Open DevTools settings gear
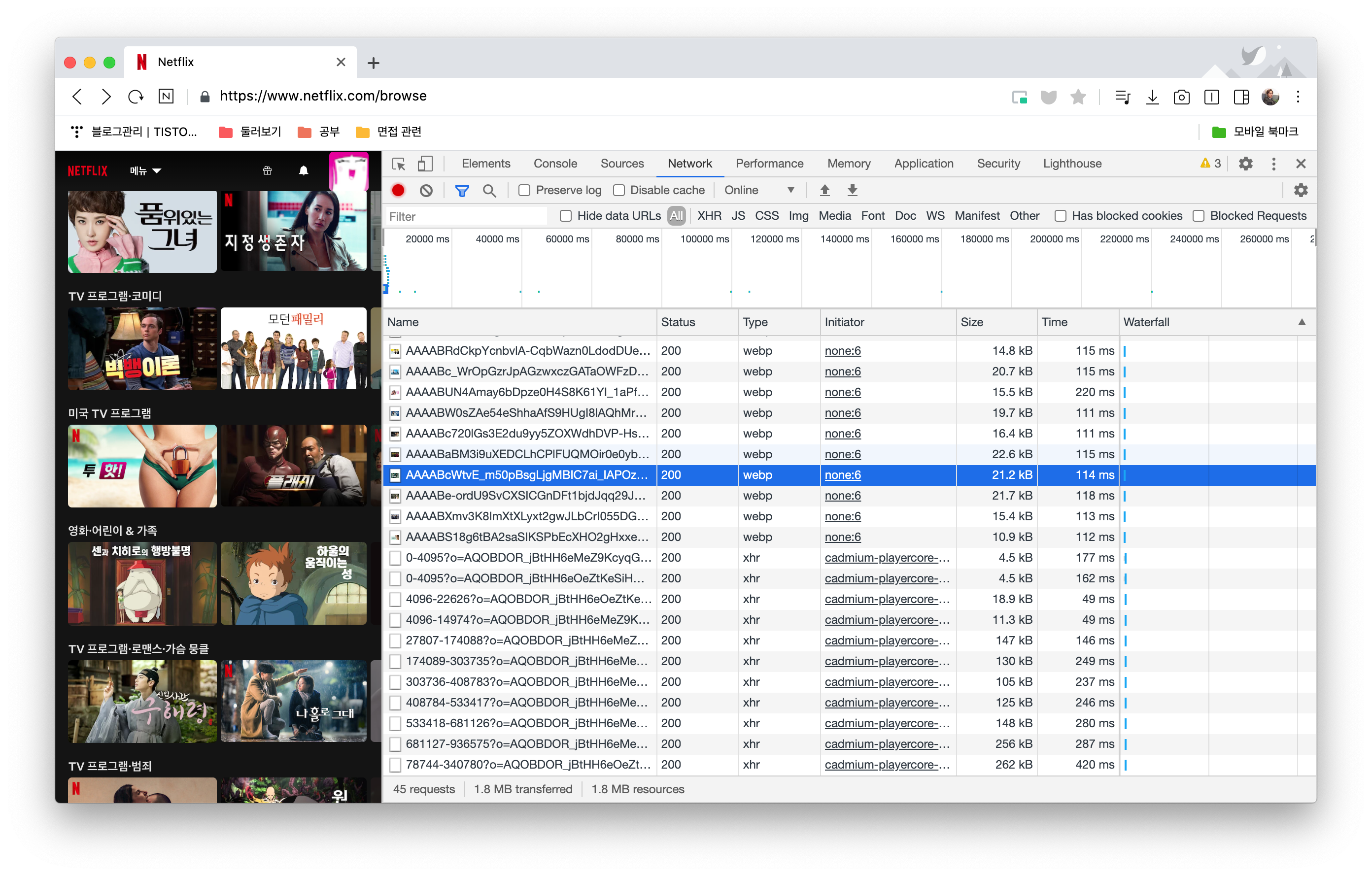 (x=1245, y=164)
